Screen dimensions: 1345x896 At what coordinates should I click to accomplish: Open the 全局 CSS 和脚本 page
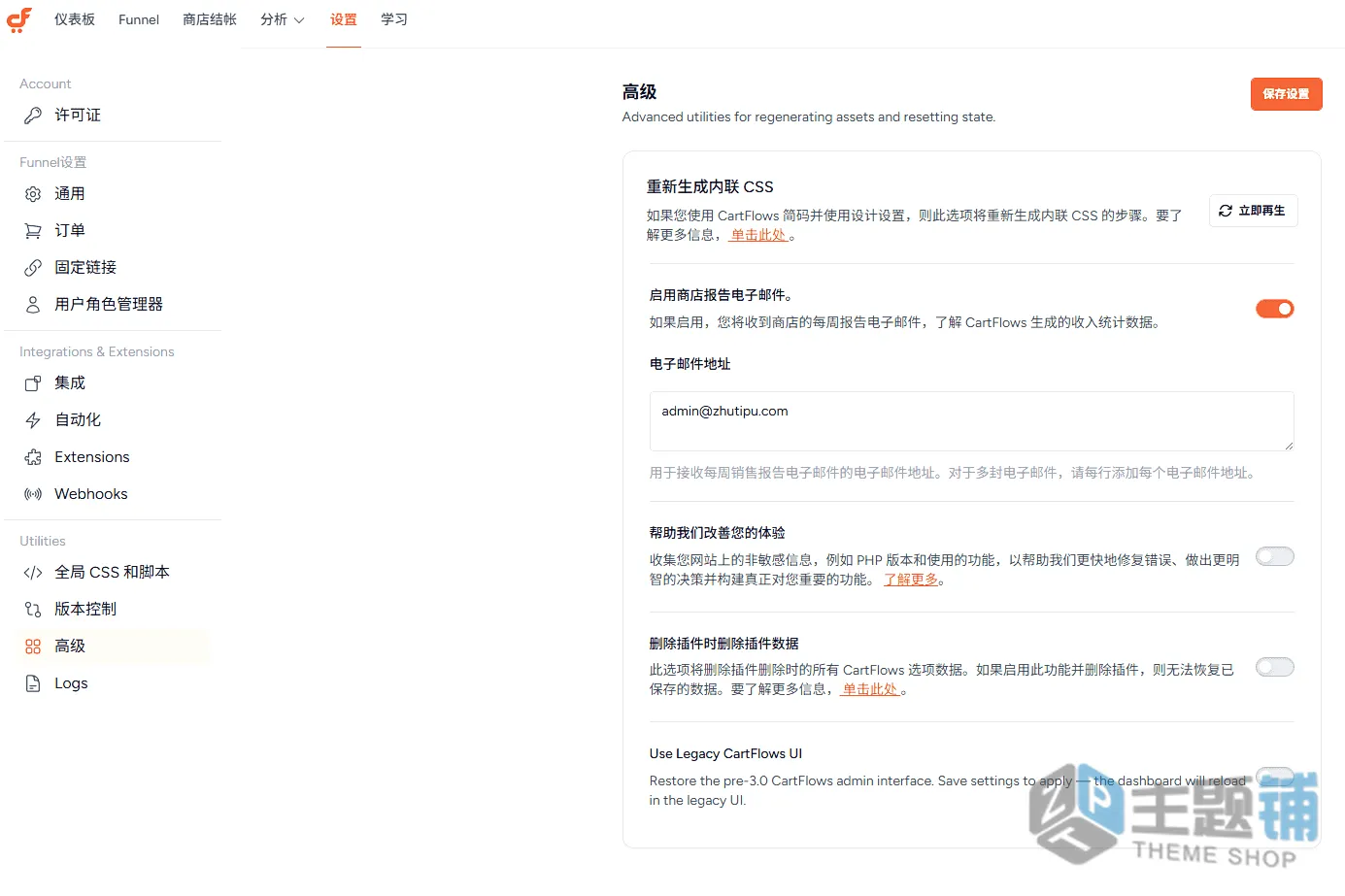click(113, 573)
